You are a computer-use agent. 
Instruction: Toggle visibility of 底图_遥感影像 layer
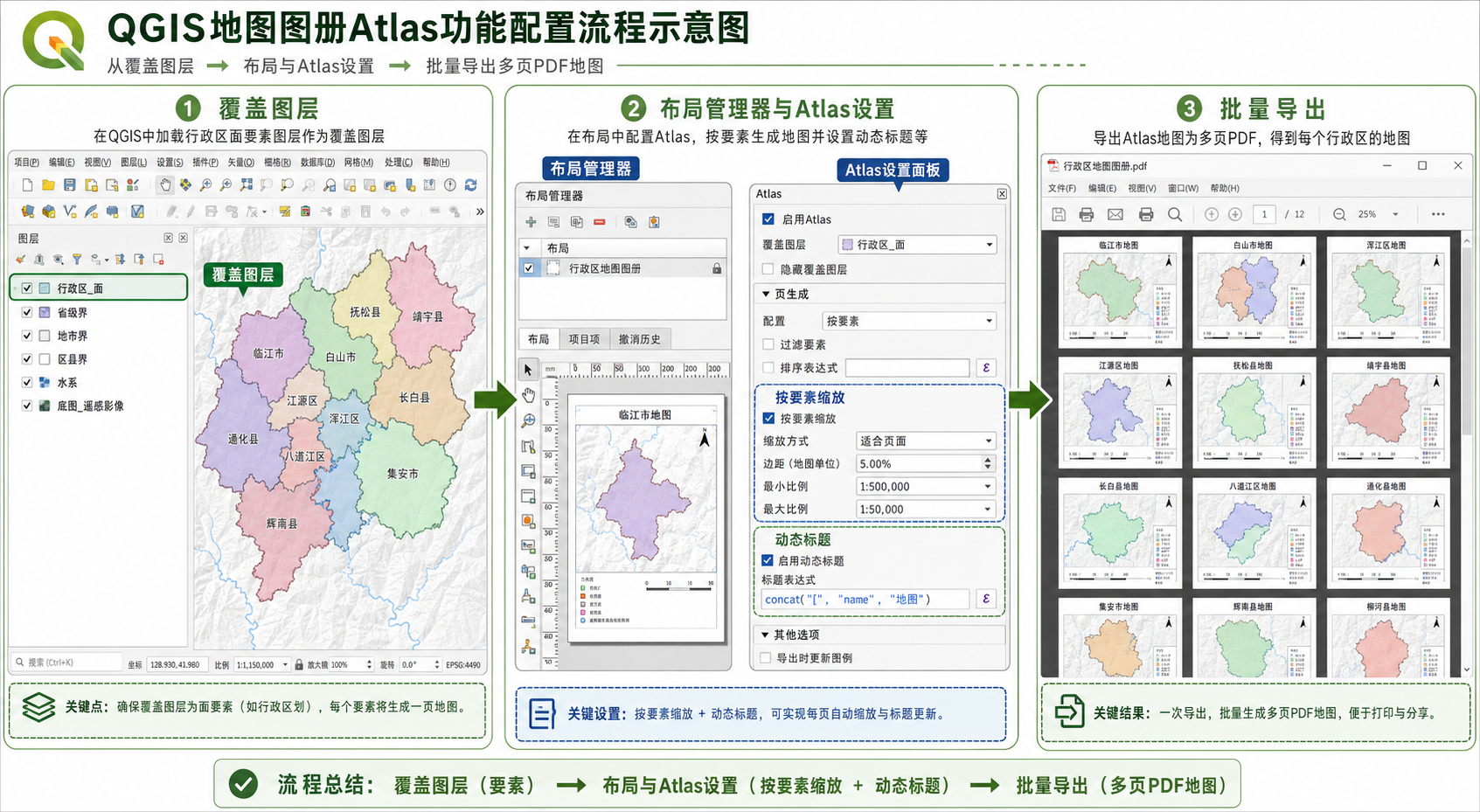[27, 406]
